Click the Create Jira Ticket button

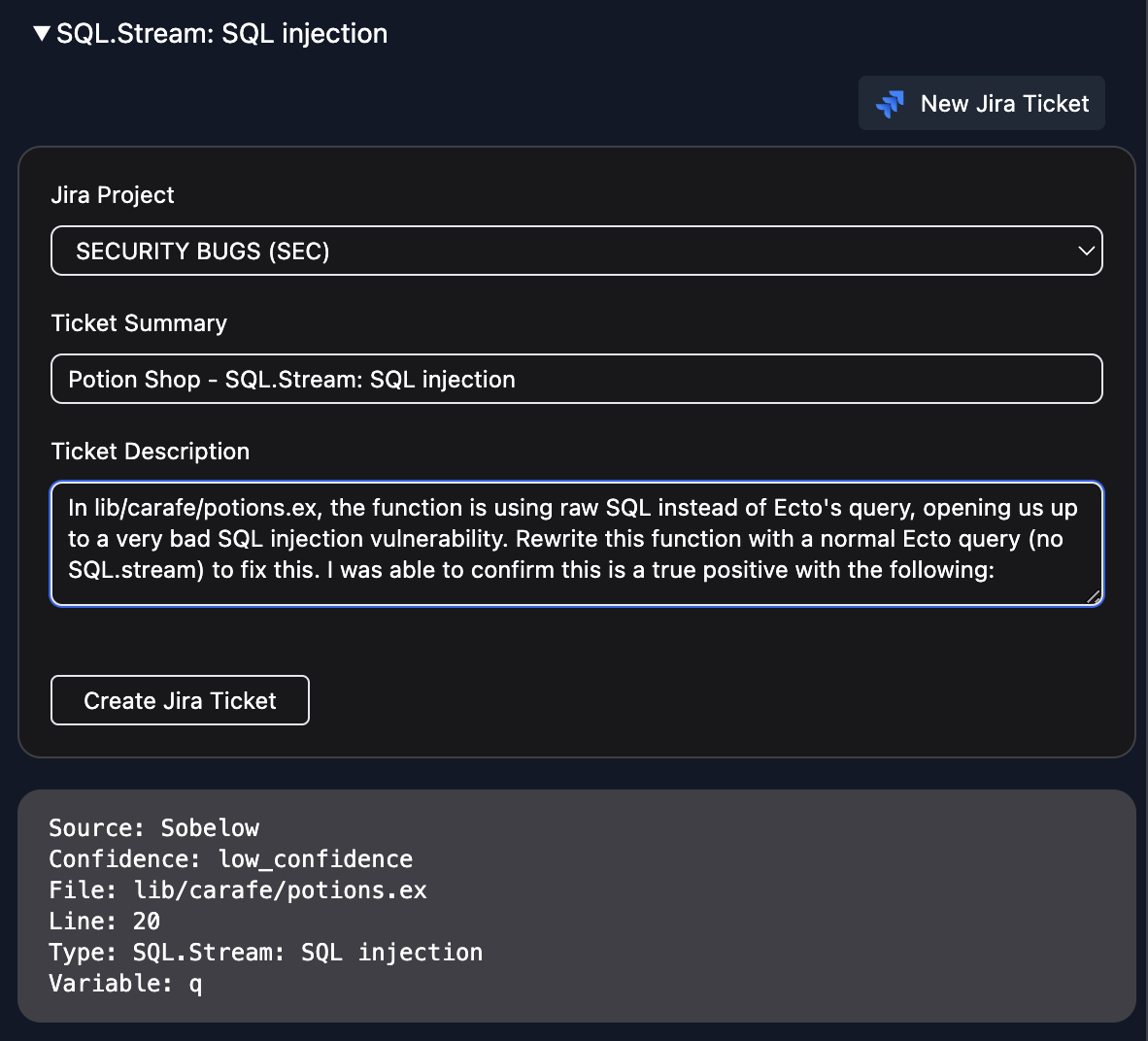[180, 700]
